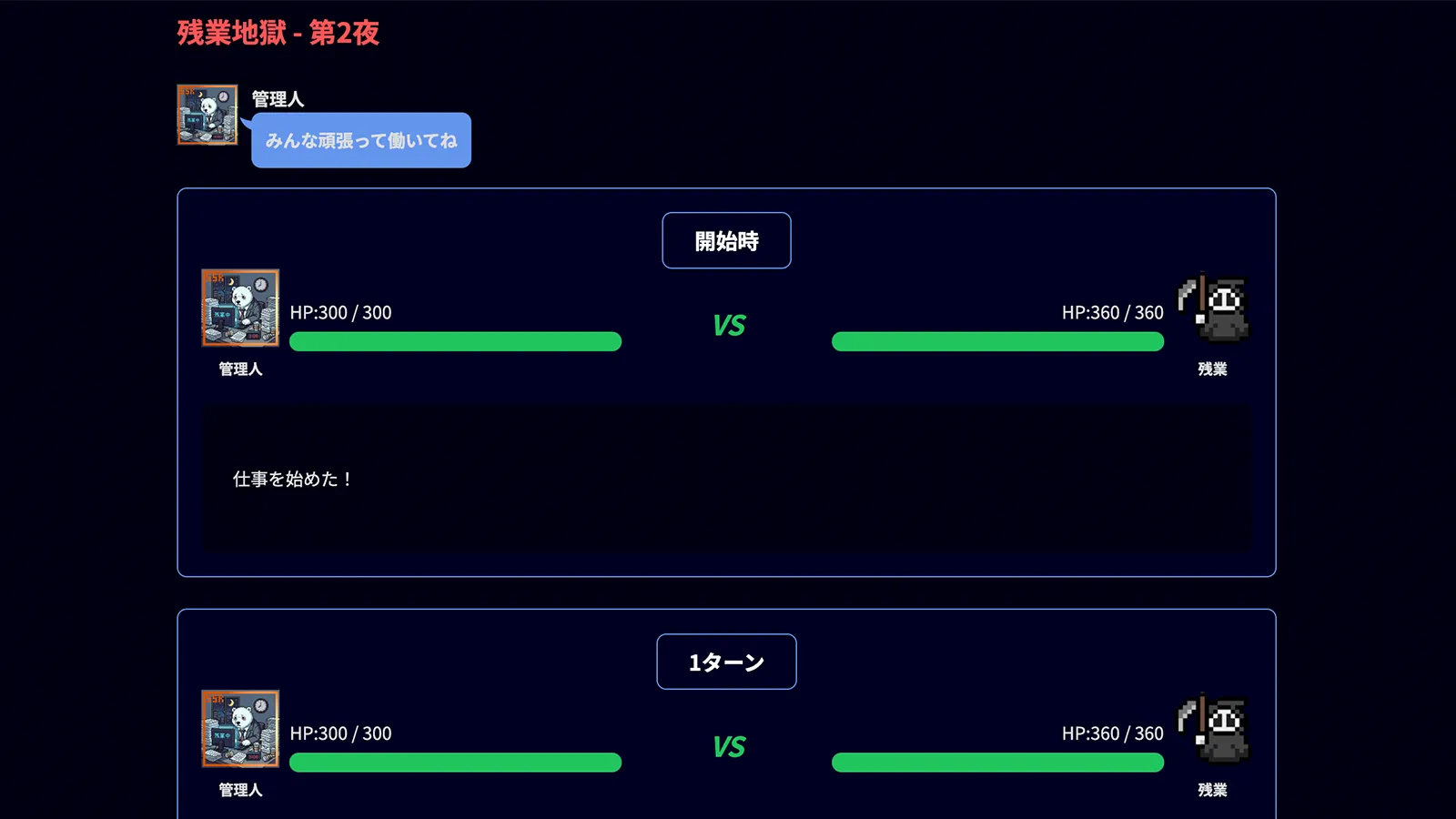The height and width of the screenshot is (819, 1456).
Task: Click the HP:360 / 360 text in the 1ターン panel
Action: [x=1112, y=733]
